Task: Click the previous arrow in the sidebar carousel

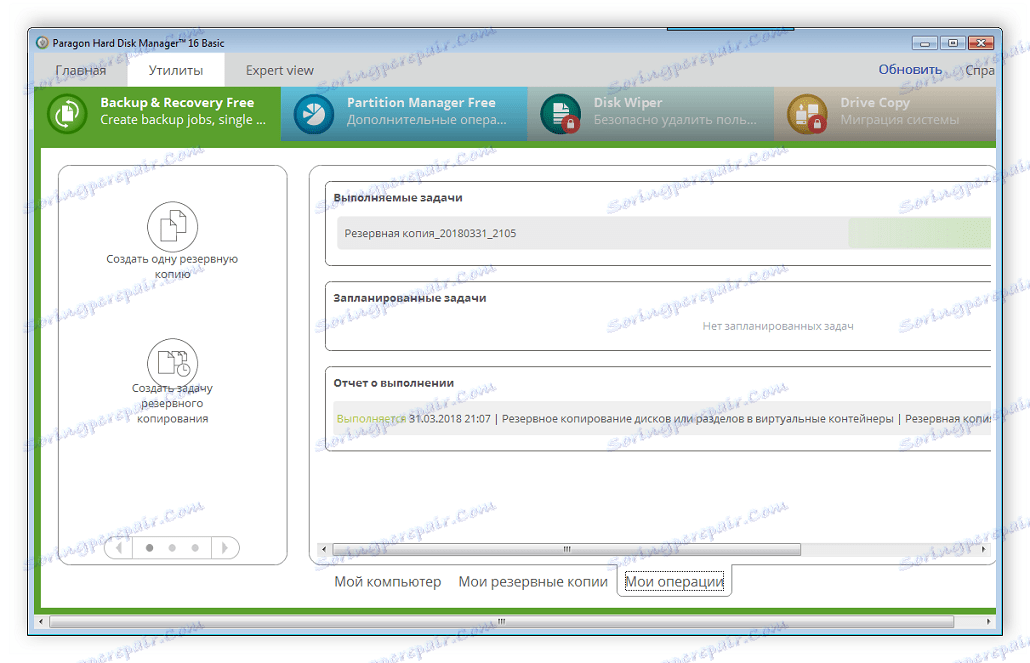Action: (120, 548)
